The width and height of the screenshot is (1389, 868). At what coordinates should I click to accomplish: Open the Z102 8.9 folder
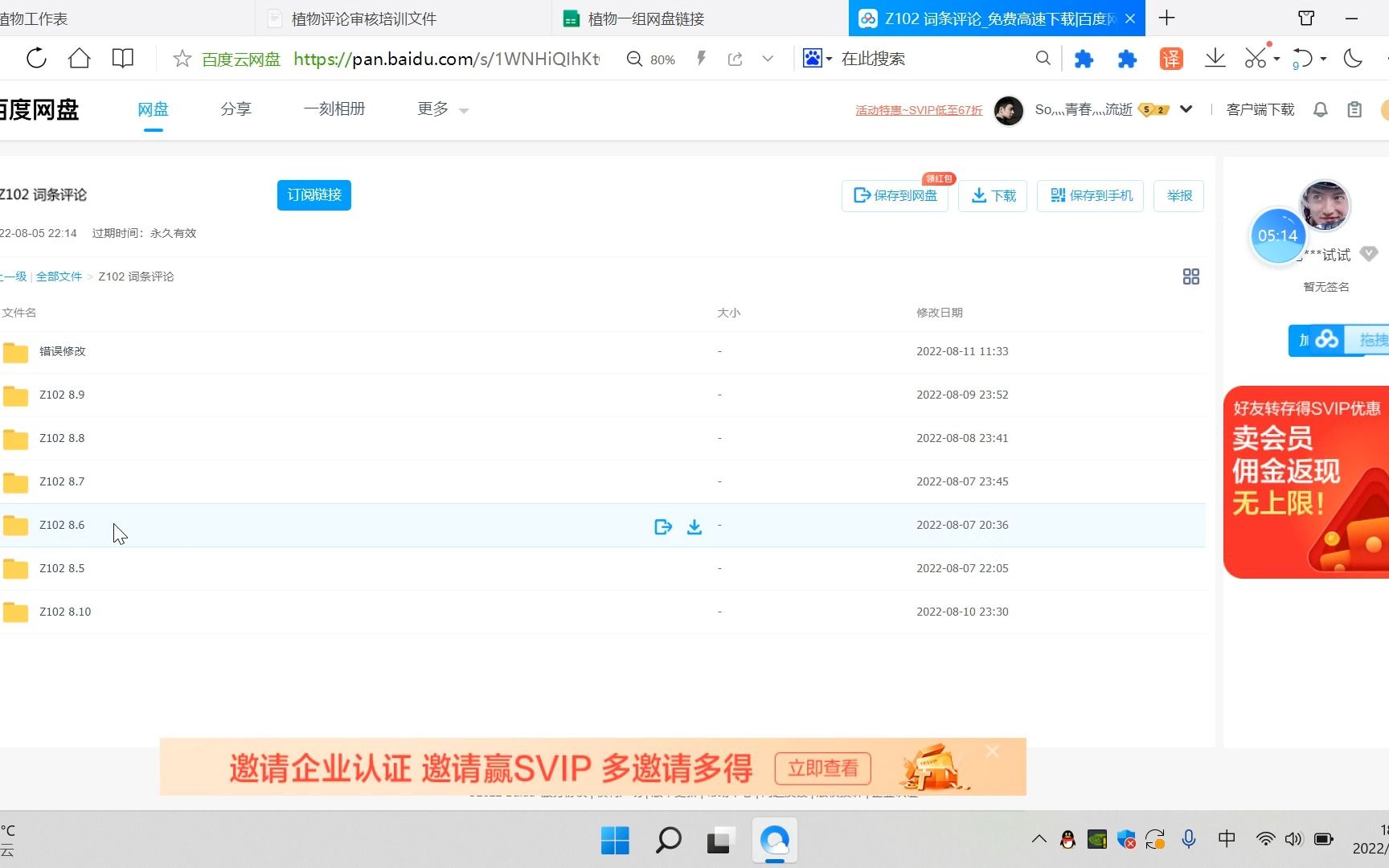point(62,395)
